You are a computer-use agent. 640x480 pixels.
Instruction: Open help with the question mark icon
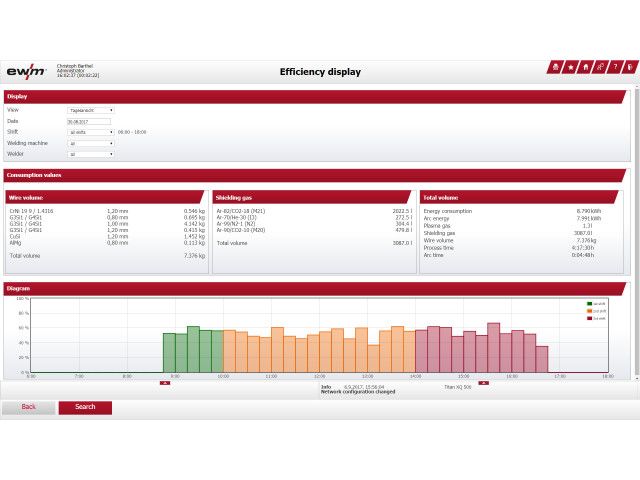click(615, 67)
